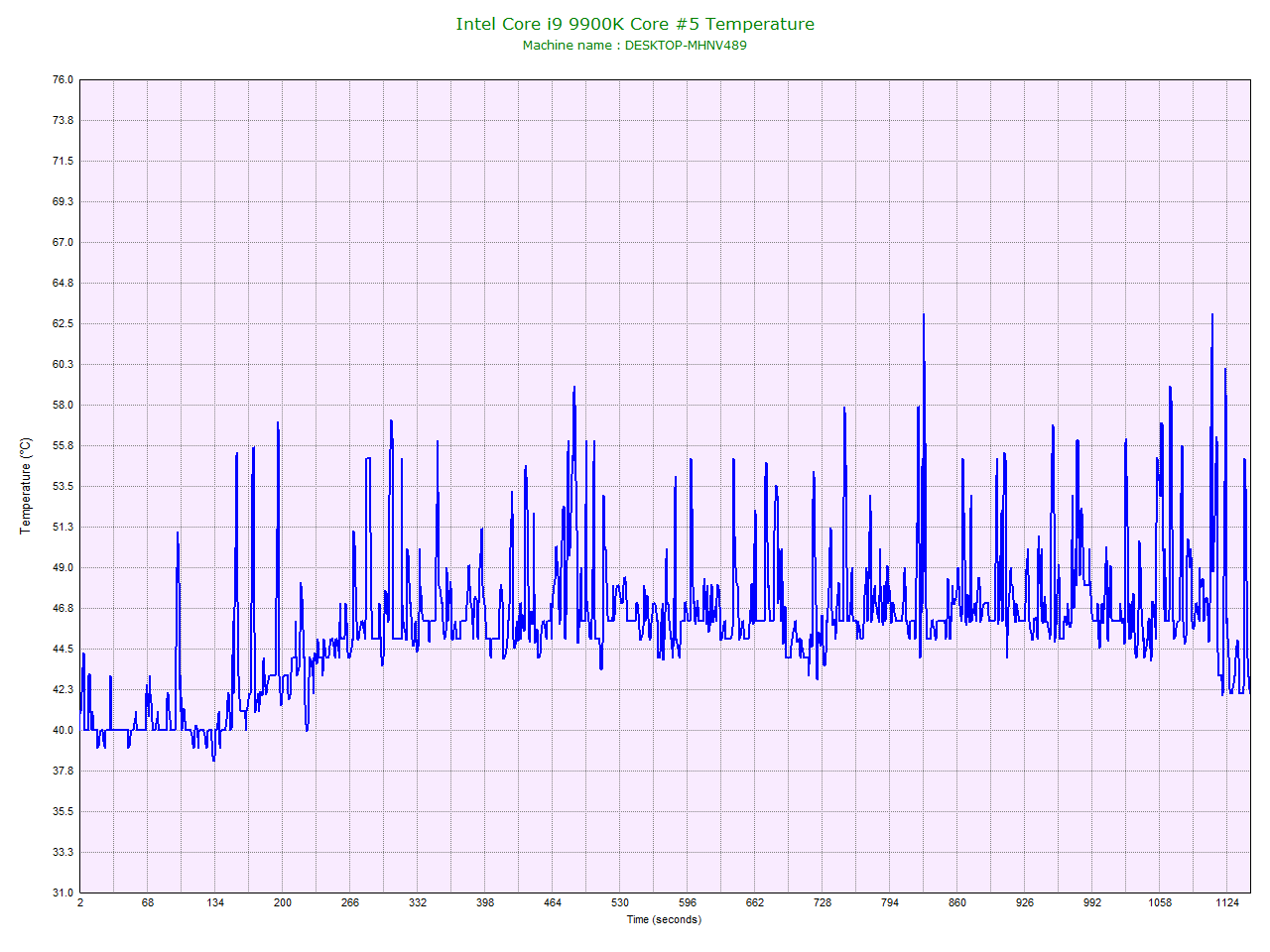
Task: Select the 64.8 temperature axis value
Action: tap(63, 283)
